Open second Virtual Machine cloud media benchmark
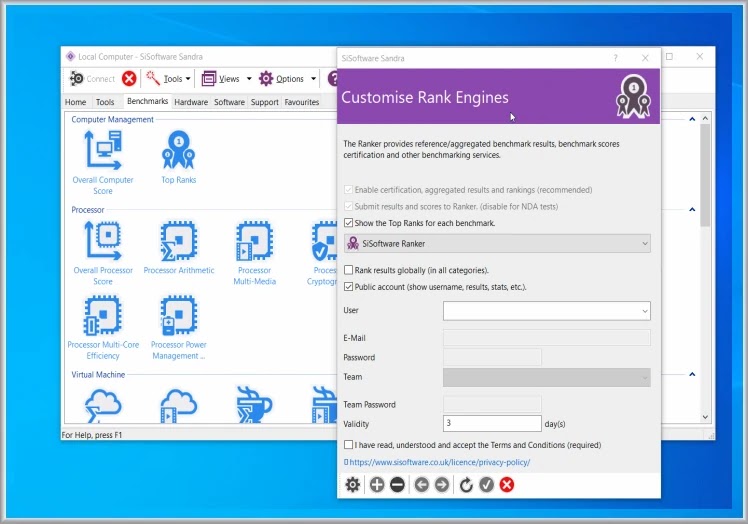The width and height of the screenshot is (748, 524). [178, 406]
